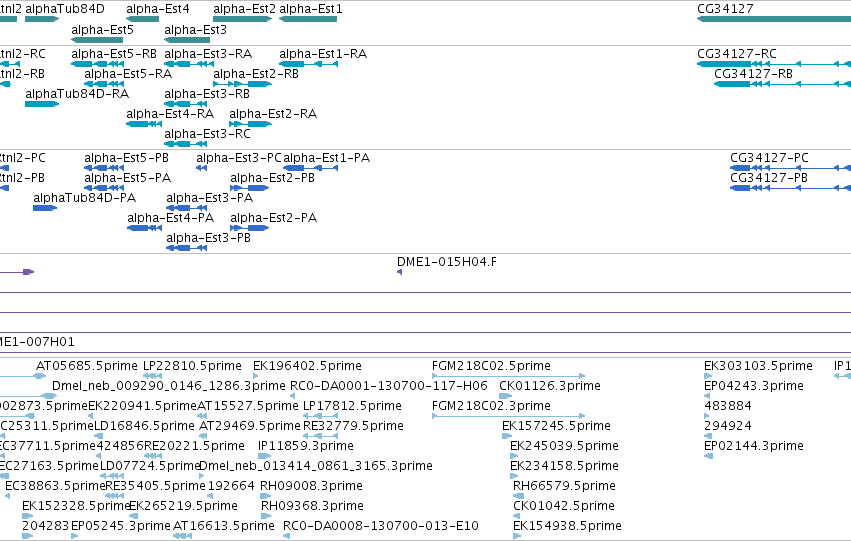This screenshot has width=851, height=541.
Task: Select protein alpha-Est1-PA
Action: coord(310,168)
